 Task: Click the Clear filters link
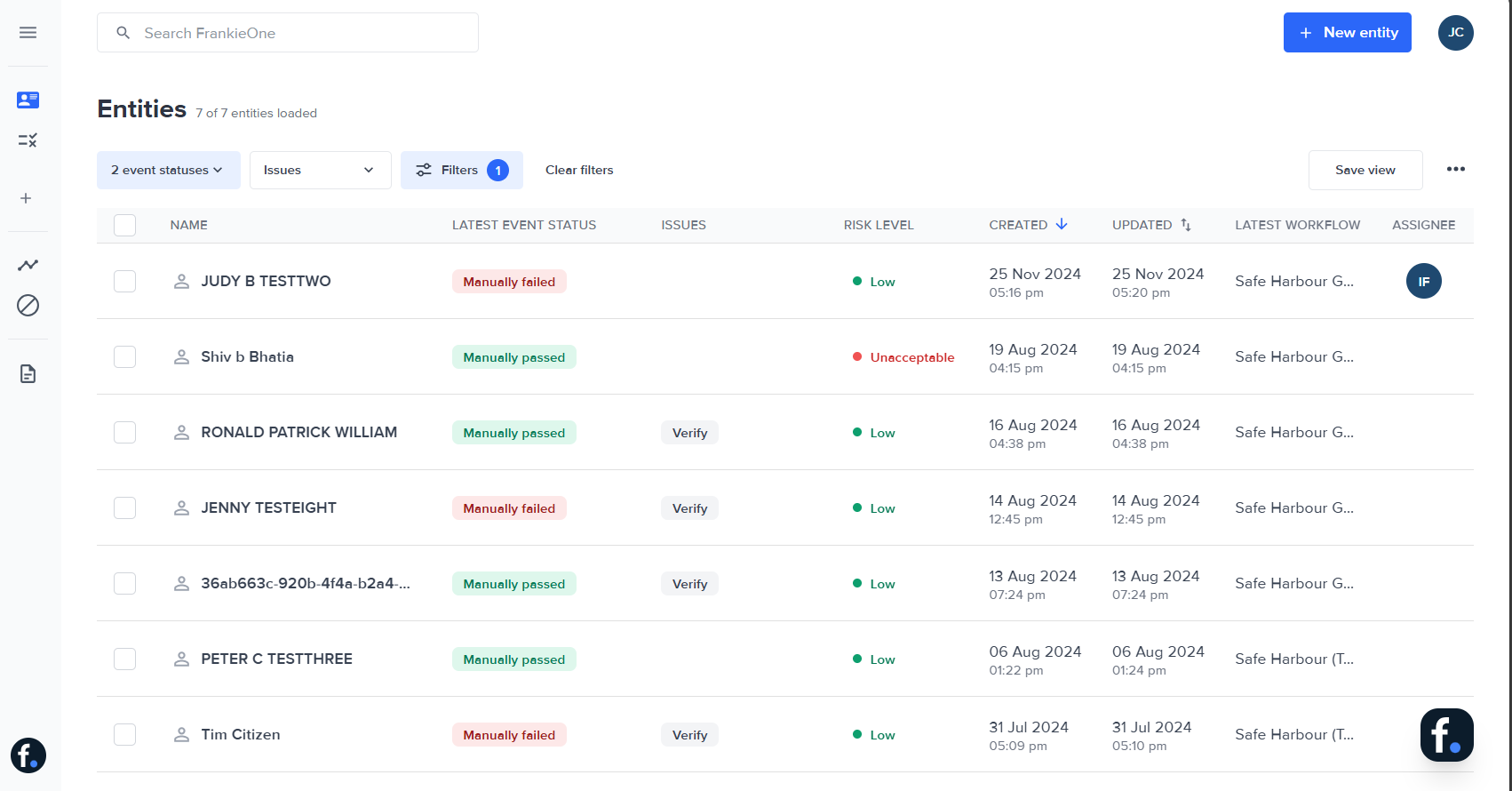coord(579,171)
